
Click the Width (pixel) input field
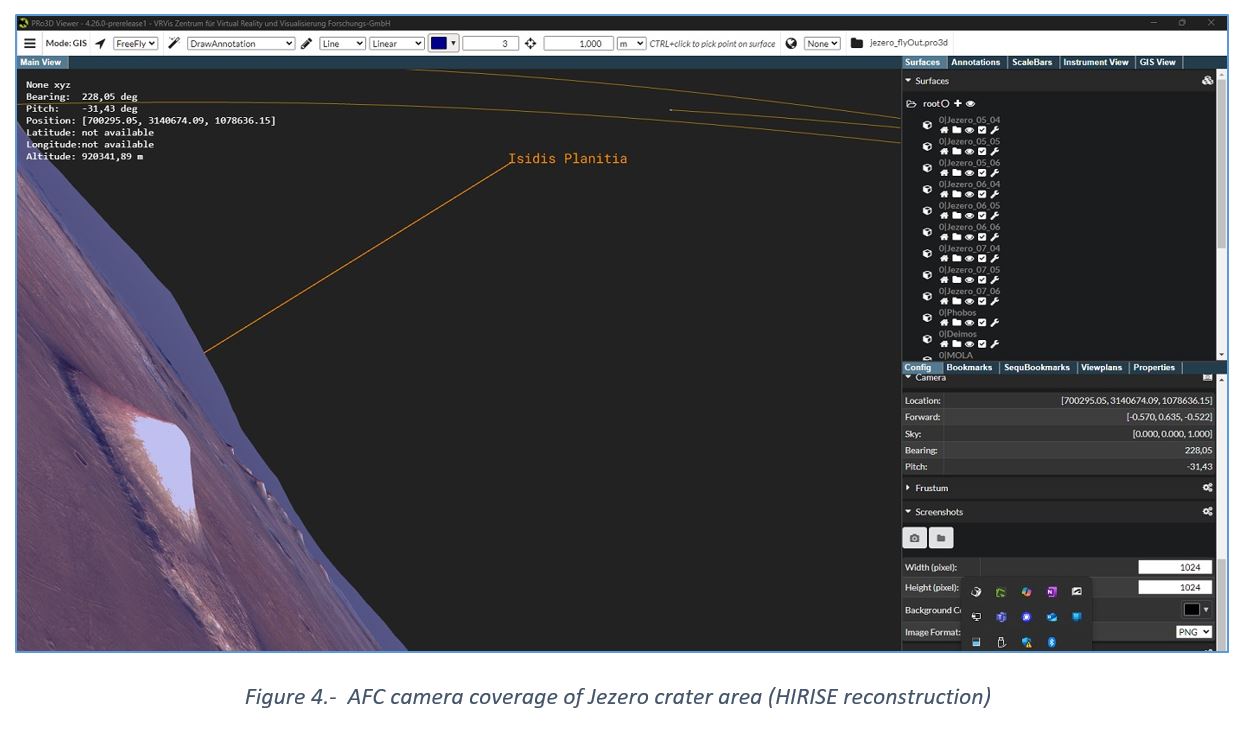pyautogui.click(x=1175, y=567)
